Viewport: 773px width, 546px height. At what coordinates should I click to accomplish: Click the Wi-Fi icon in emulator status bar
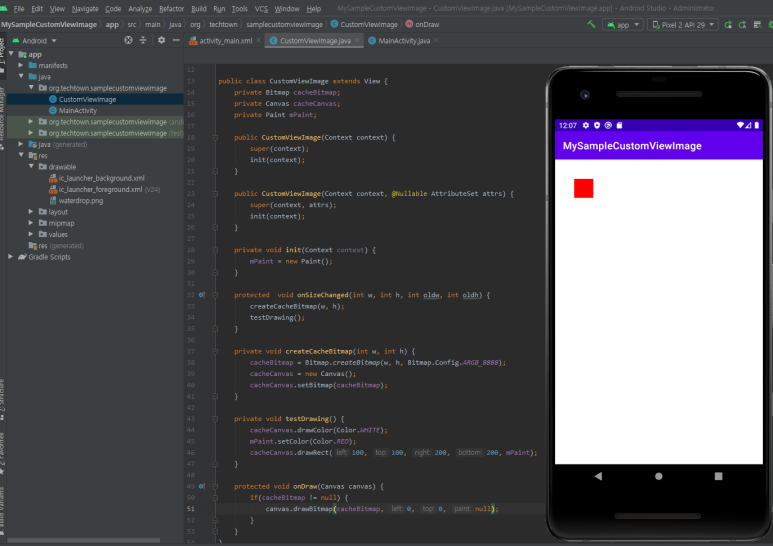740,125
